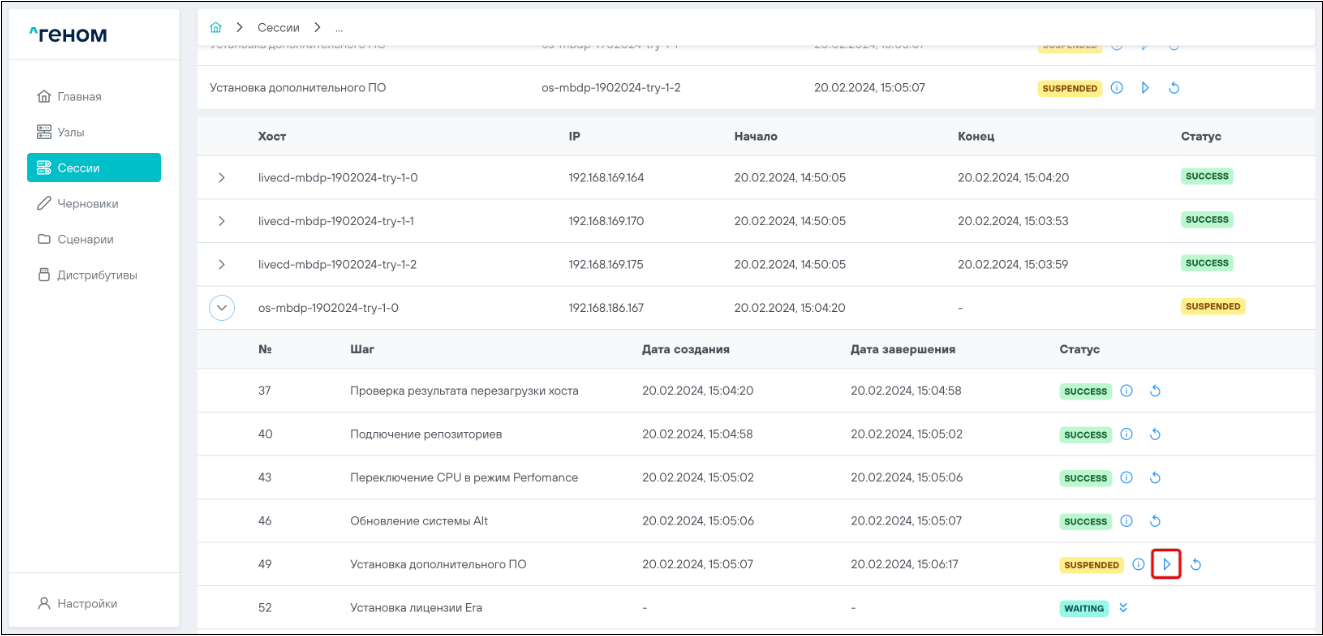The width and height of the screenshot is (1323, 636).
Task: Click the breadcrumb ellipsis item
Action: click(339, 27)
